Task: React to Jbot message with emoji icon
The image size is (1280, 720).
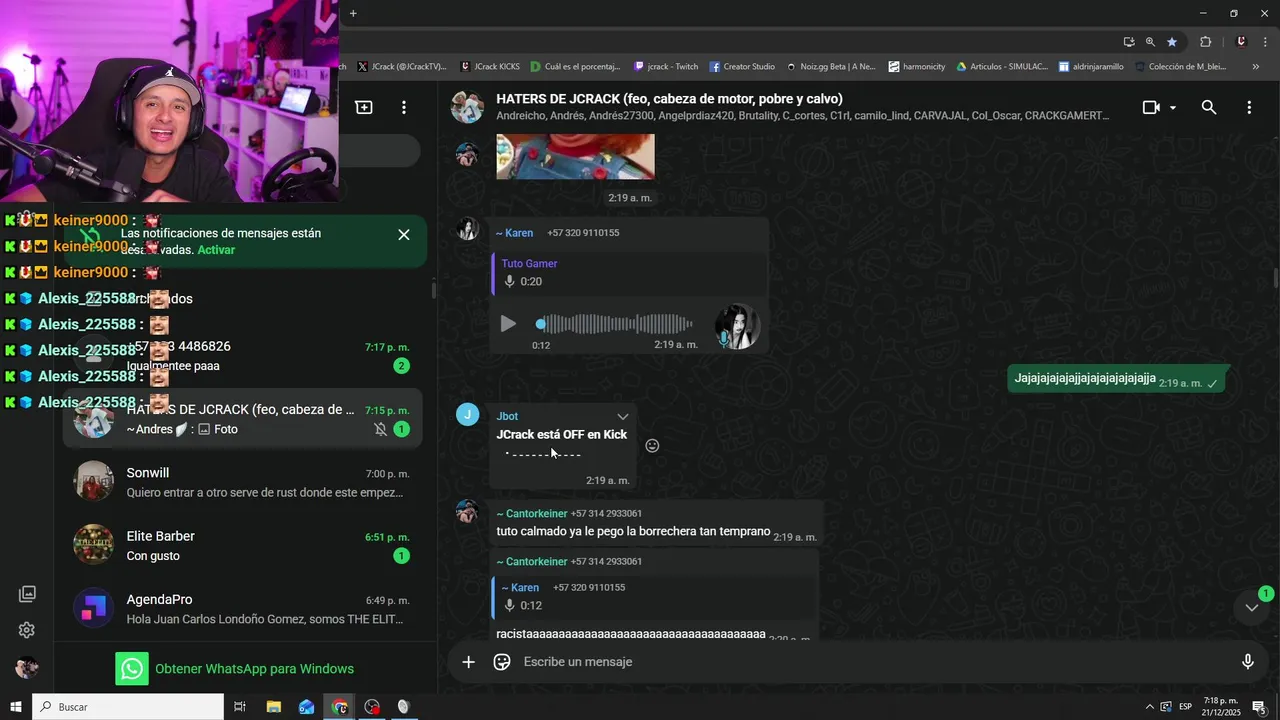Action: (x=652, y=446)
